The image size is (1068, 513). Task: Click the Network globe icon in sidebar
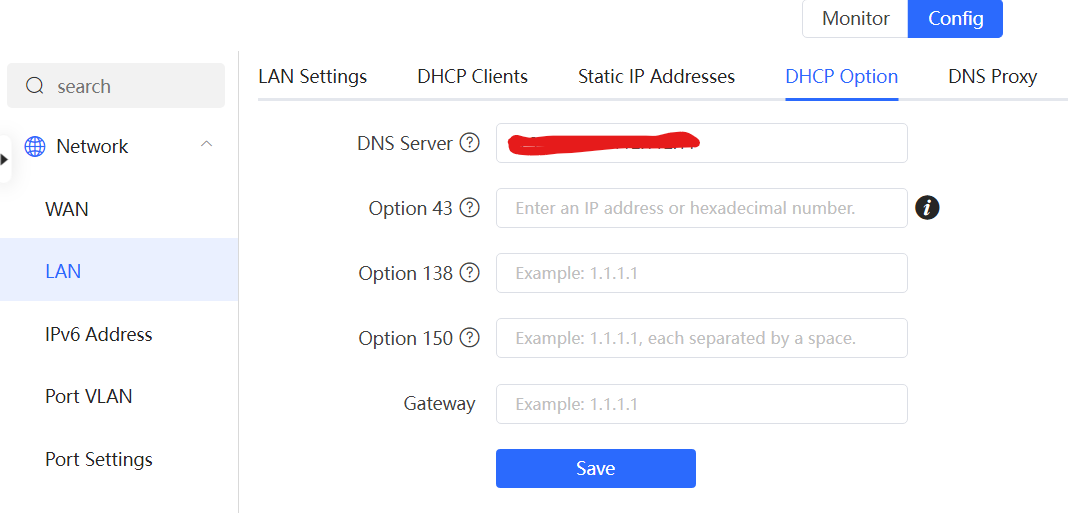(35, 147)
